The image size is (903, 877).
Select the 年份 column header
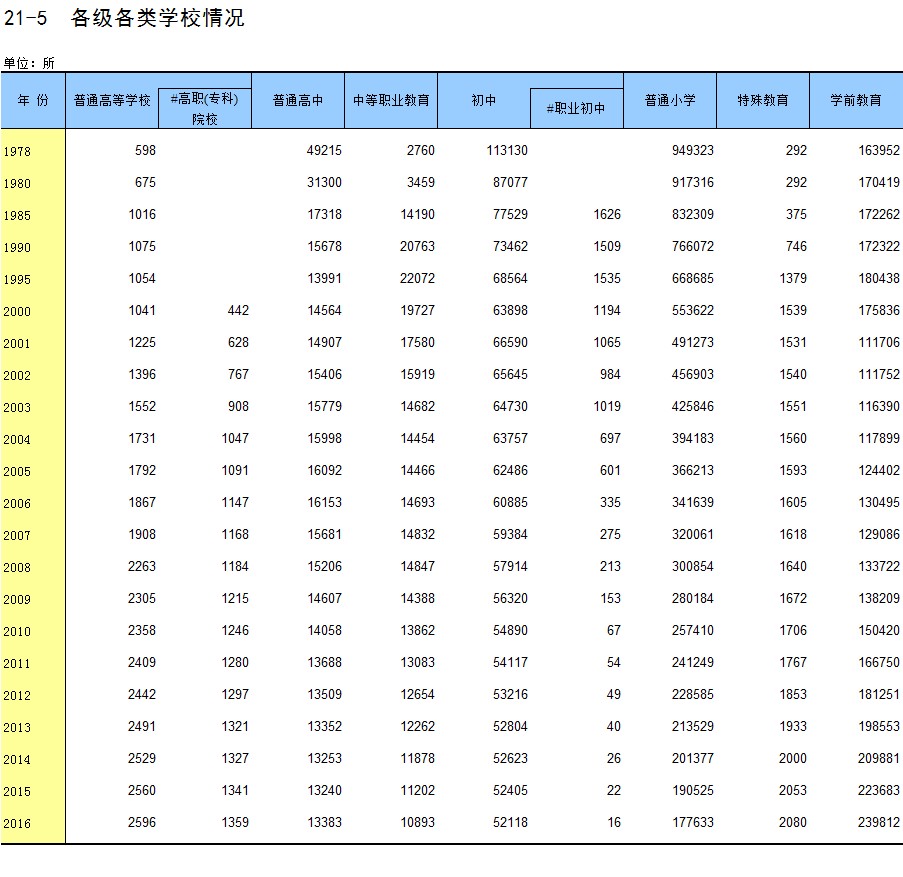point(33,100)
